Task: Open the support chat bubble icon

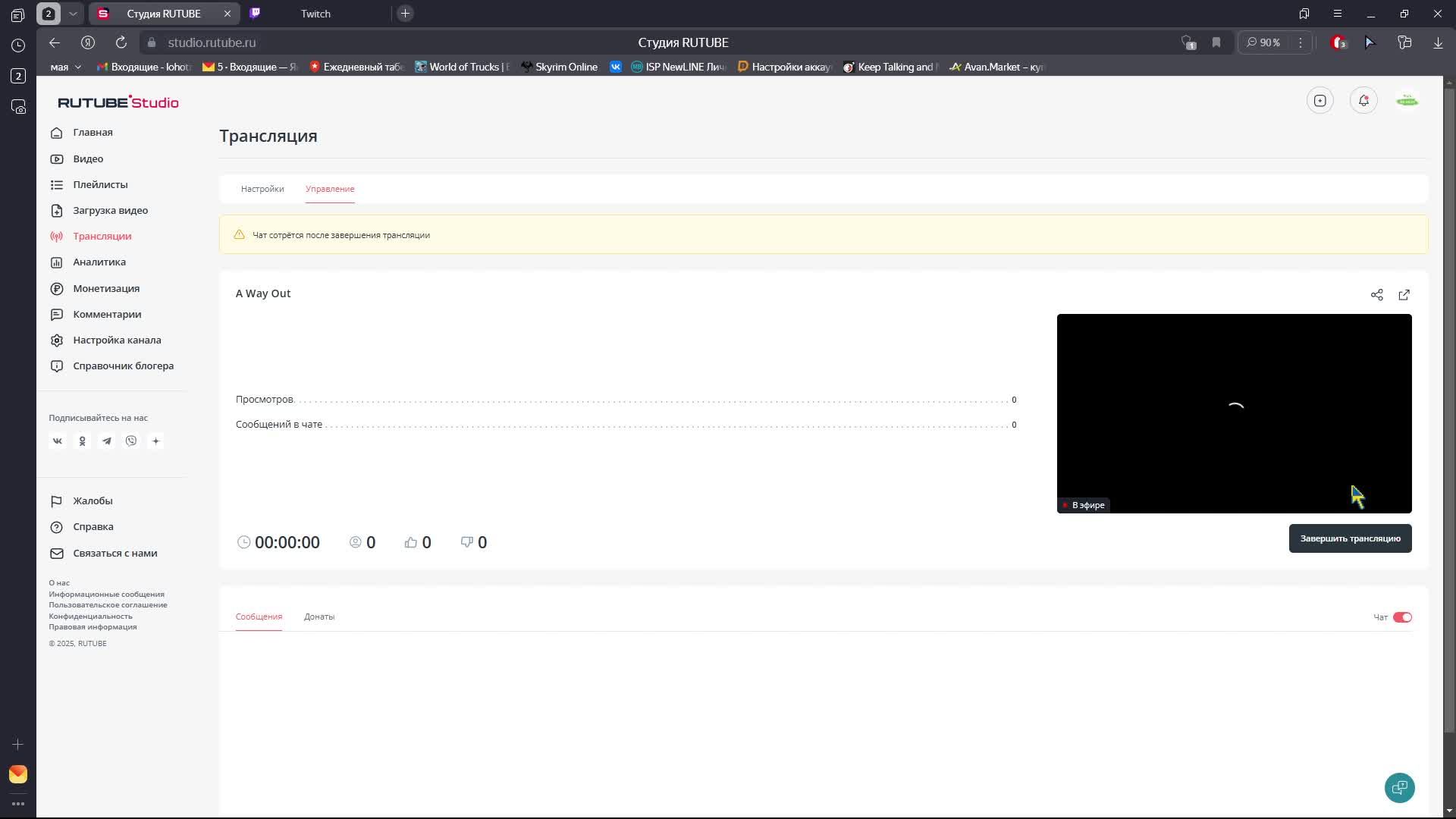Action: point(1399,787)
